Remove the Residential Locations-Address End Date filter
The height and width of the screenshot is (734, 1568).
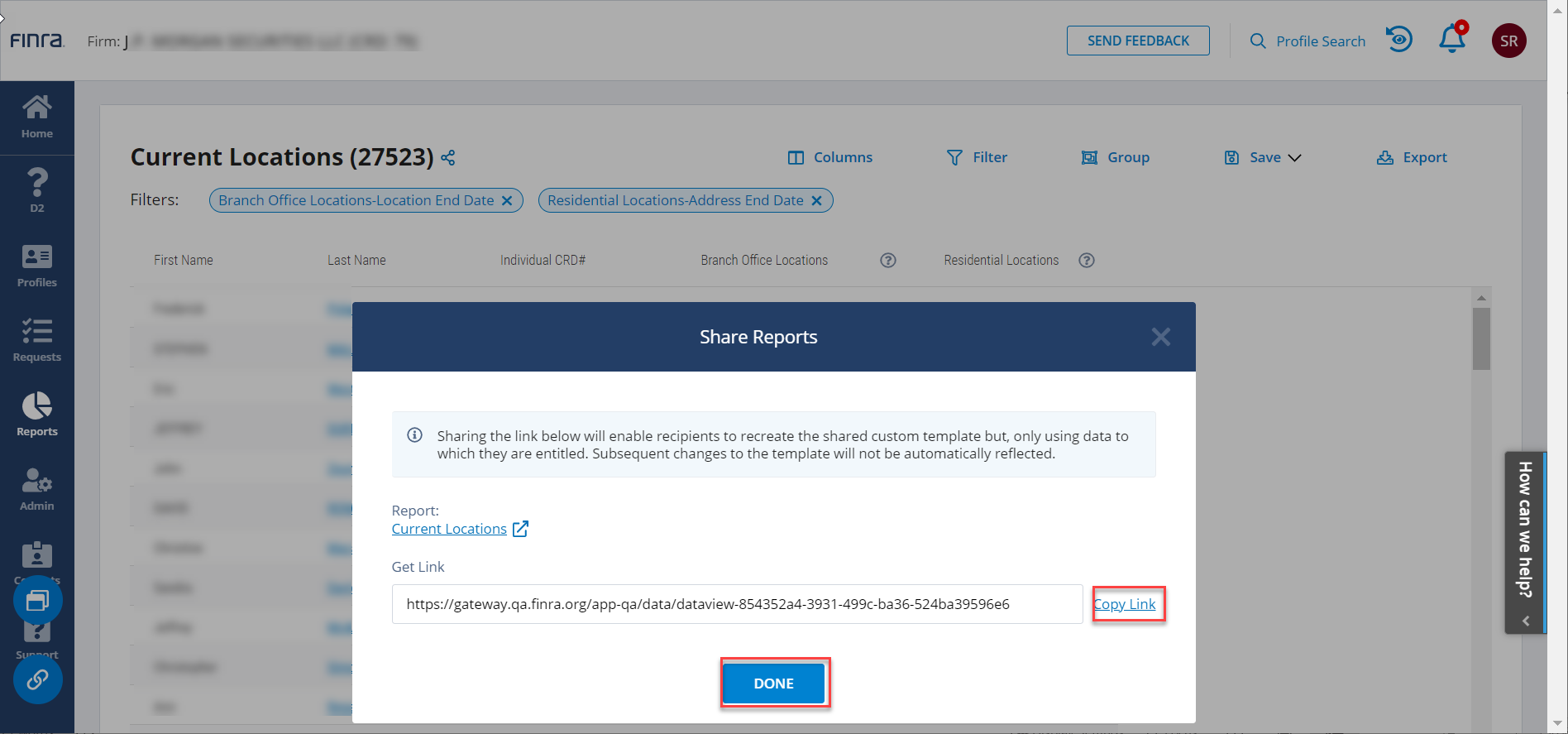816,200
